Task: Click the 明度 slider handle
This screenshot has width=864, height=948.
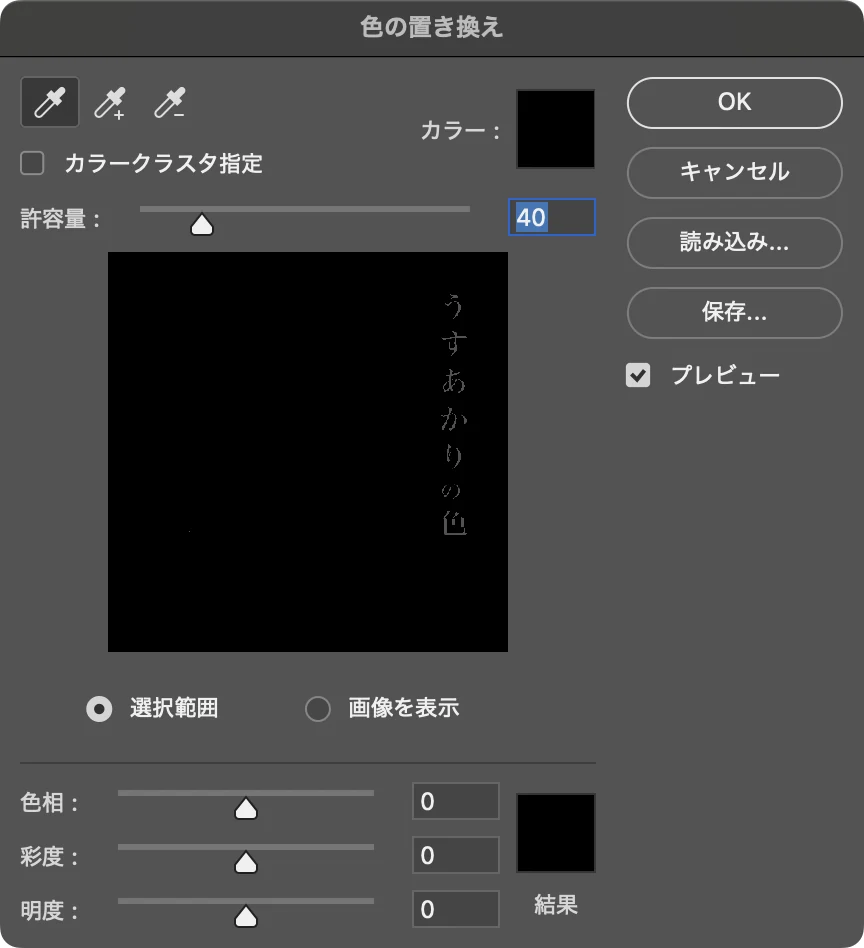Action: [x=245, y=916]
